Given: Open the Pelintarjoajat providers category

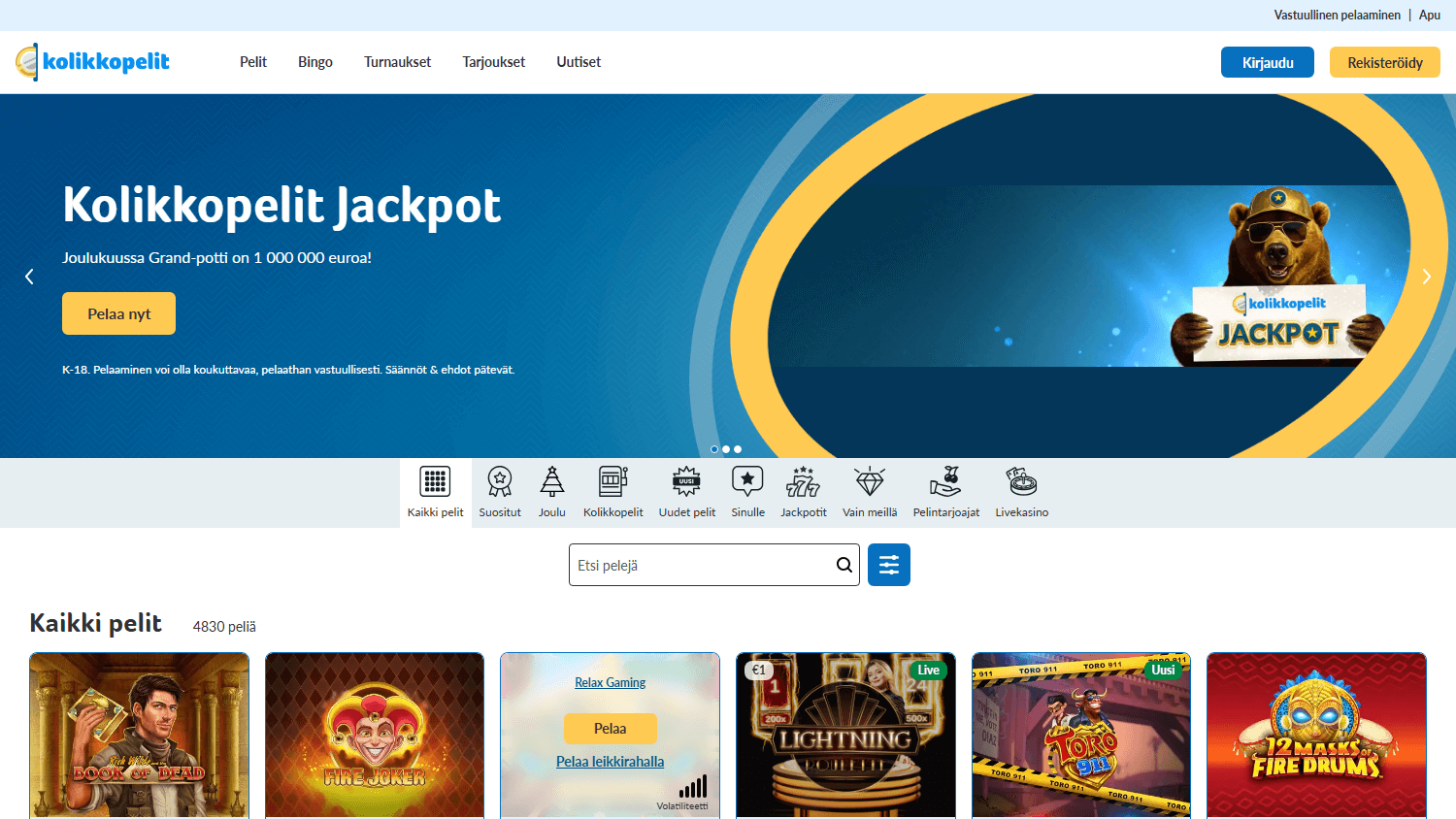Looking at the screenshot, I should tap(945, 490).
